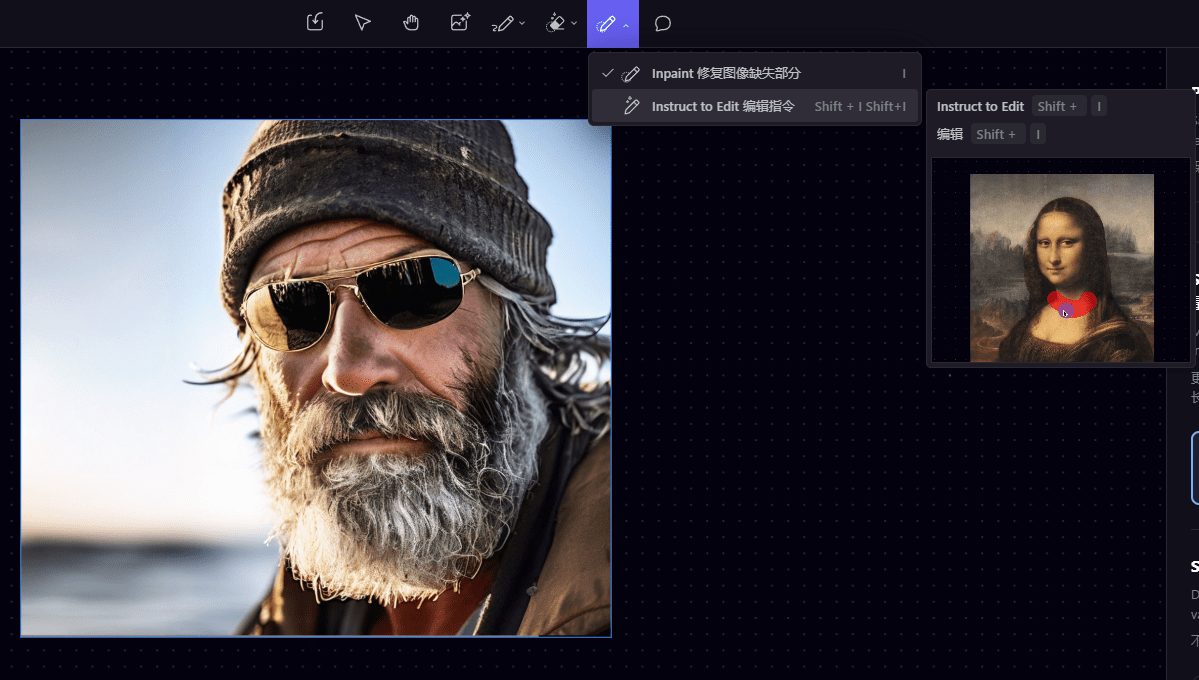Screen dimensions: 1199x680
Task: Select the arrow pointer tool
Action: (x=362, y=23)
